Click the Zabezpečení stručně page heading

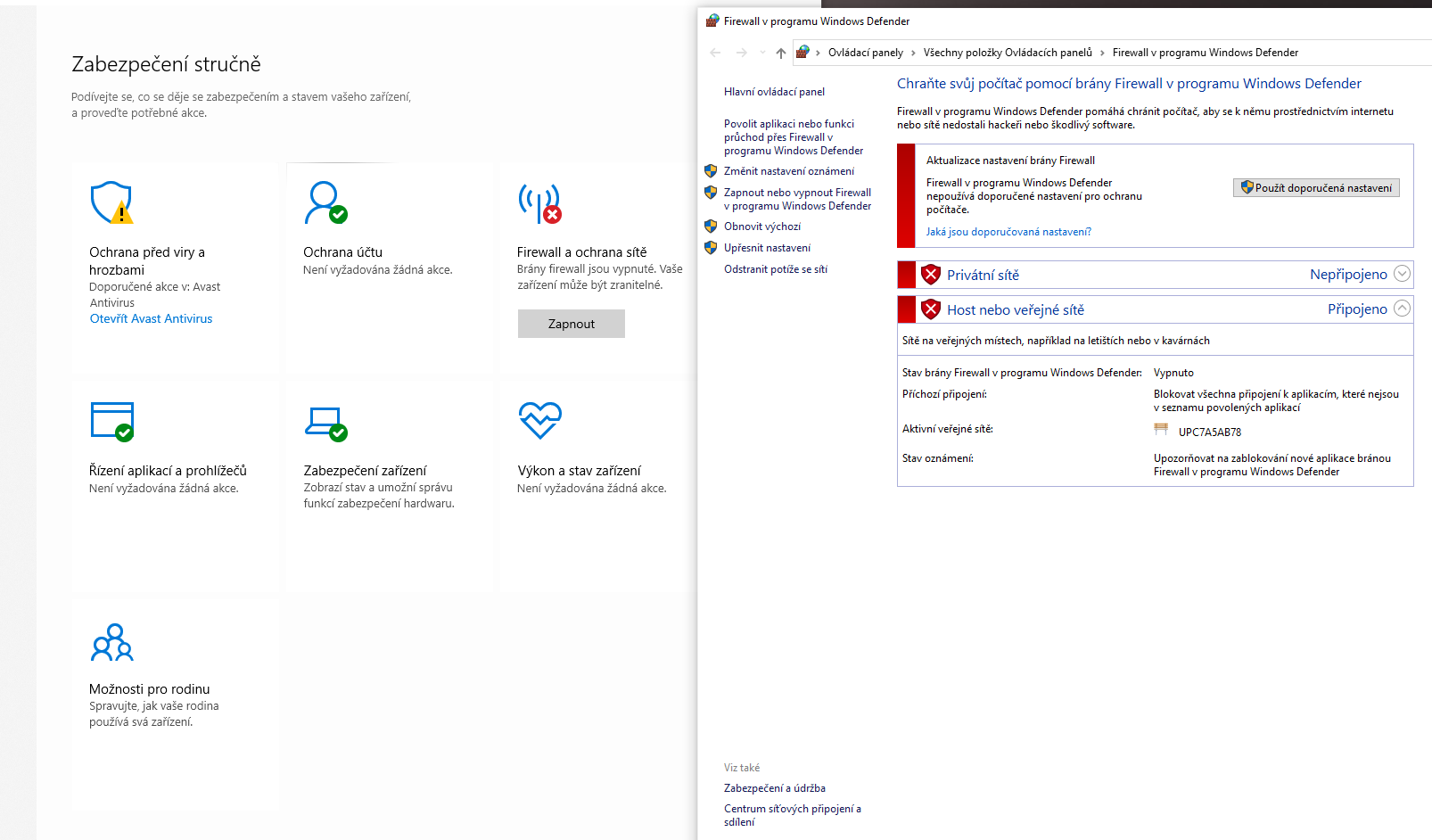[166, 64]
